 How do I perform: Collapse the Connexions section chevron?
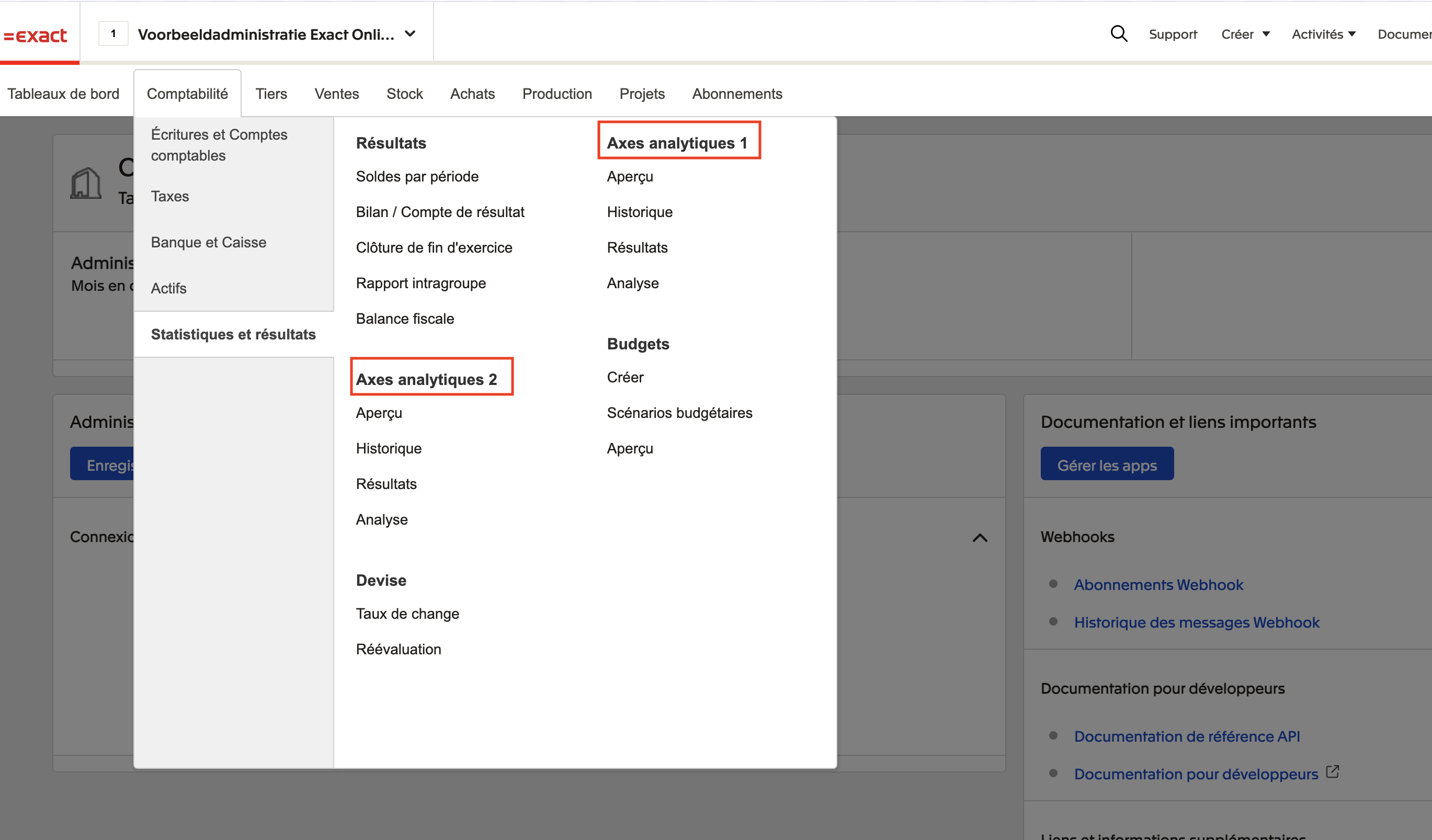980,538
